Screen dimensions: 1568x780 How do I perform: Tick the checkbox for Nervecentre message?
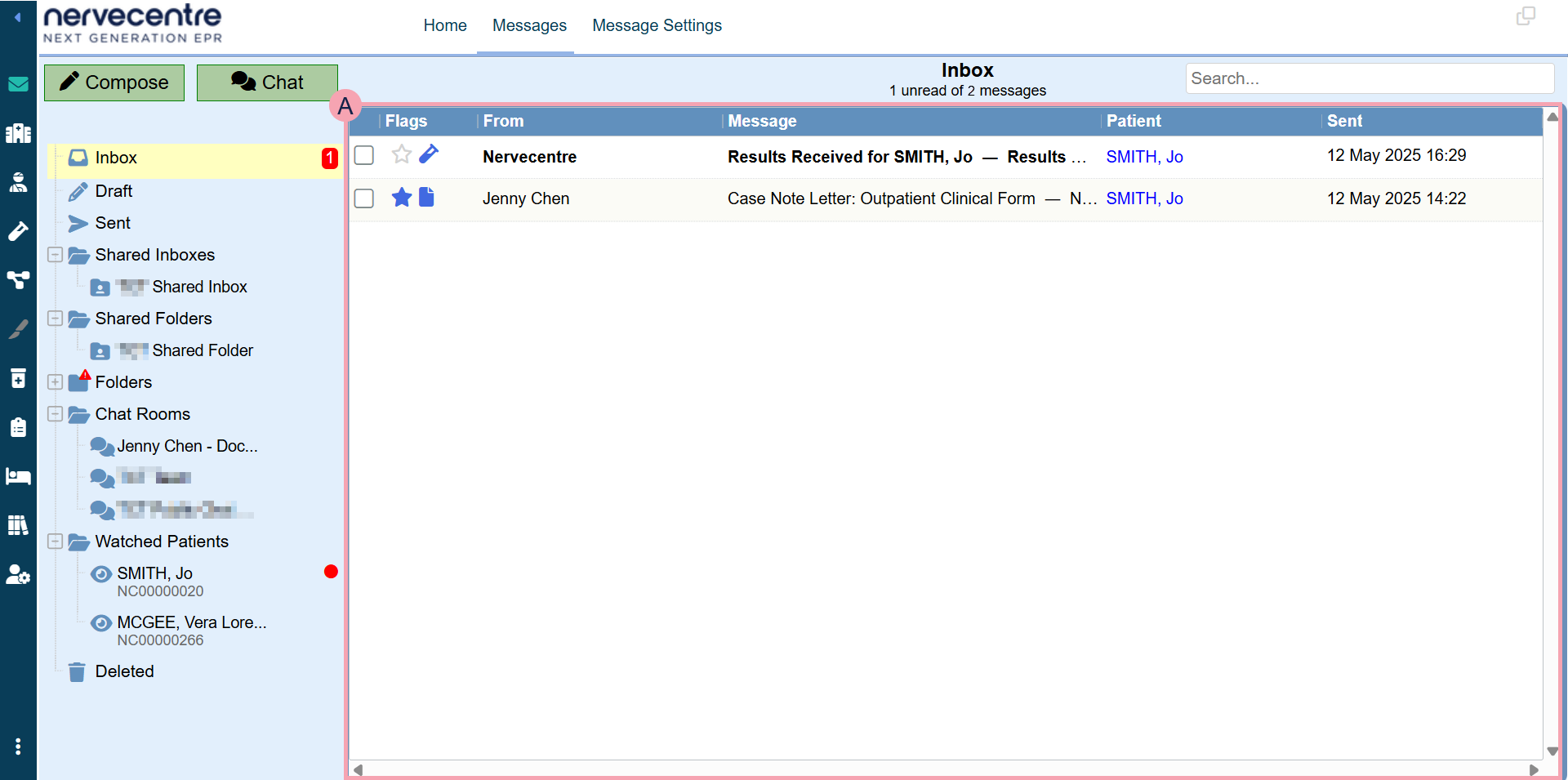364,155
